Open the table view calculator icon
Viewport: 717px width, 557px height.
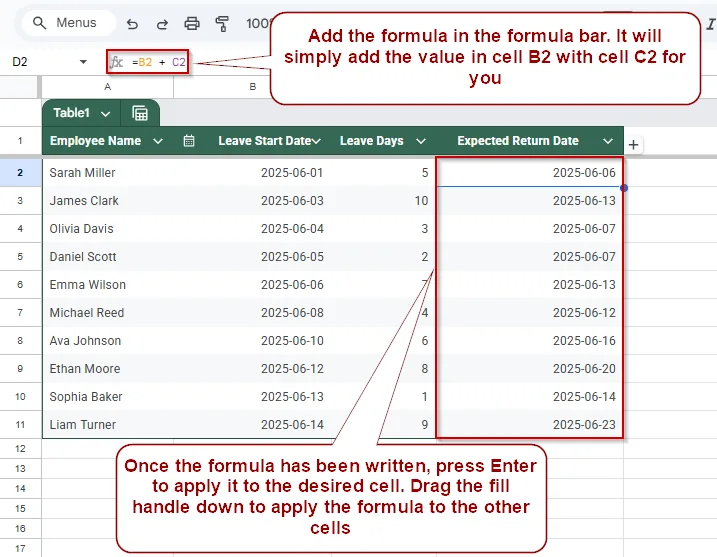tap(140, 113)
